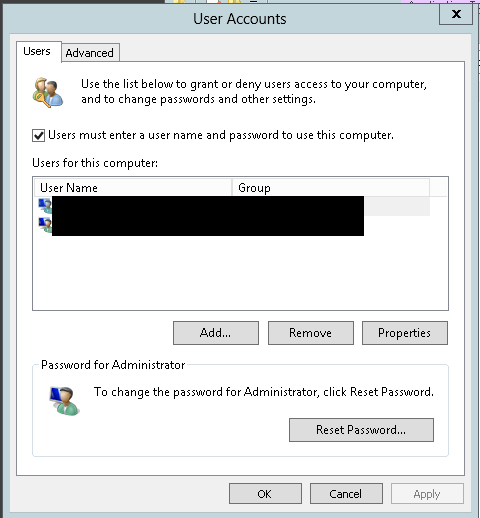Click the Remove button

[311, 333]
